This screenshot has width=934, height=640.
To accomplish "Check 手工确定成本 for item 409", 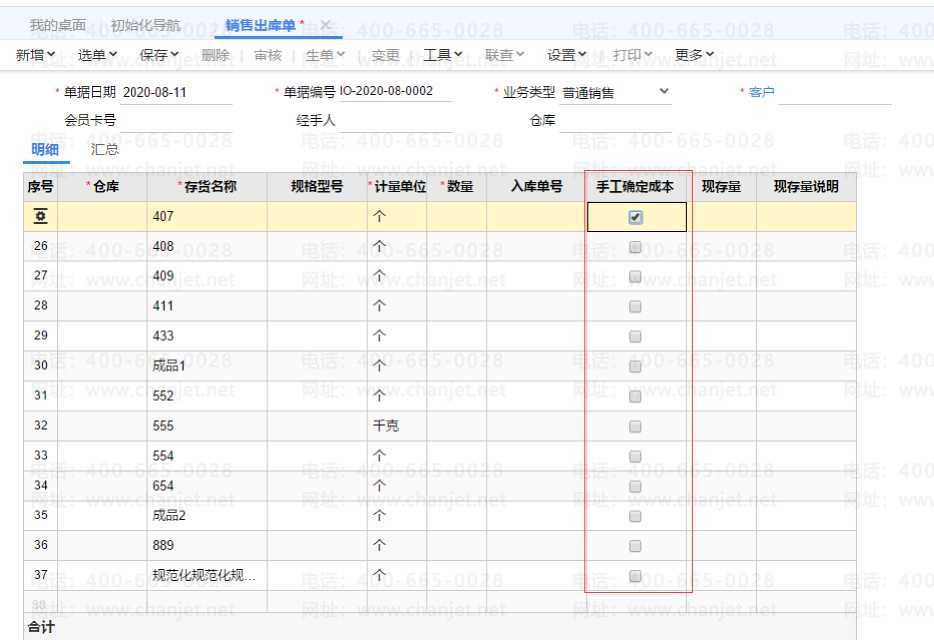I will (x=636, y=276).
